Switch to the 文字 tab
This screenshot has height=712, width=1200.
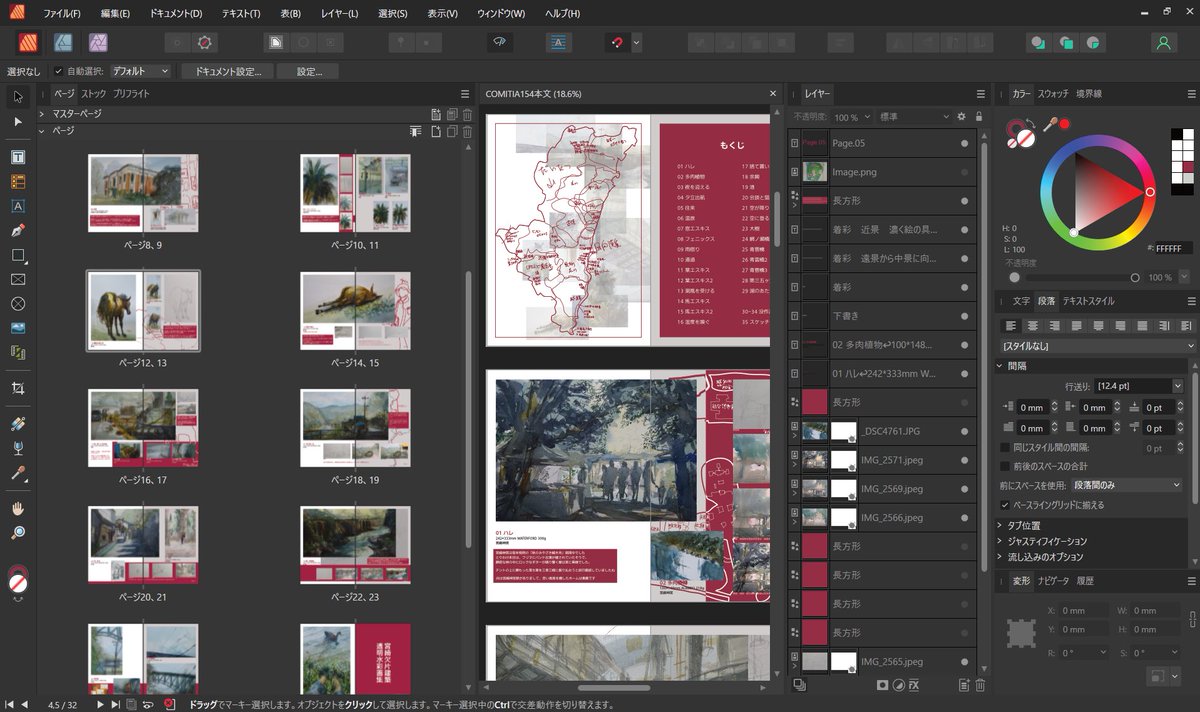pyautogui.click(x=1021, y=301)
